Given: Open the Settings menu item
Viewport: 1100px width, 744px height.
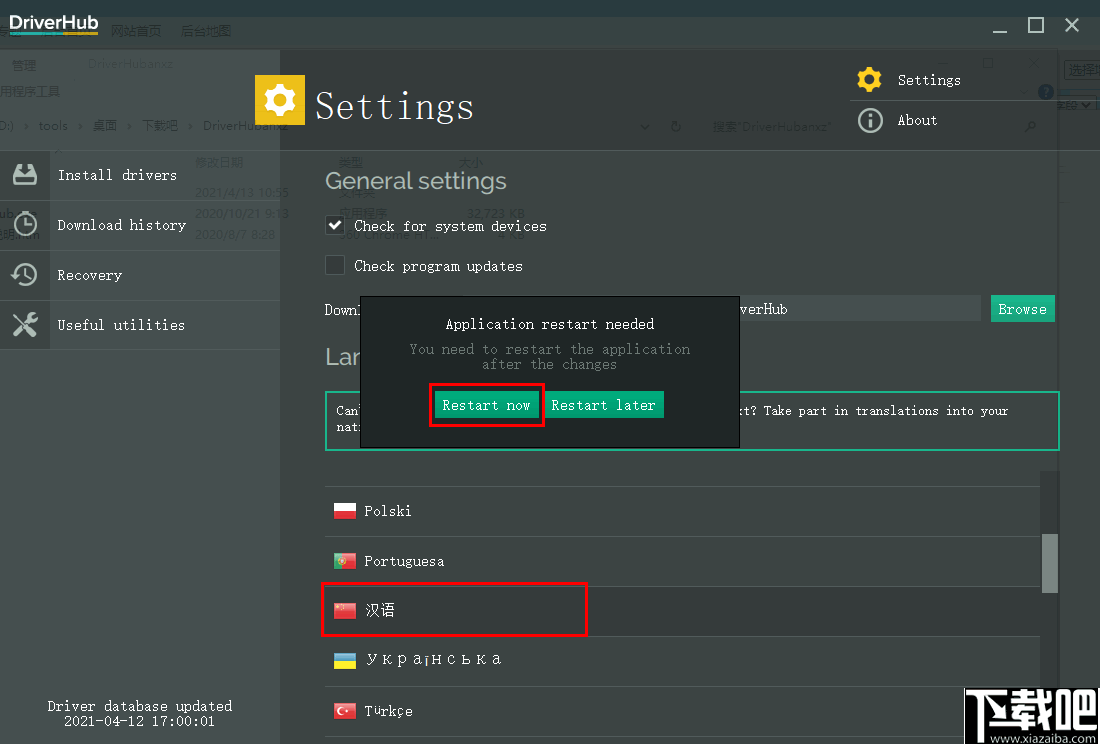Looking at the screenshot, I should coord(929,80).
